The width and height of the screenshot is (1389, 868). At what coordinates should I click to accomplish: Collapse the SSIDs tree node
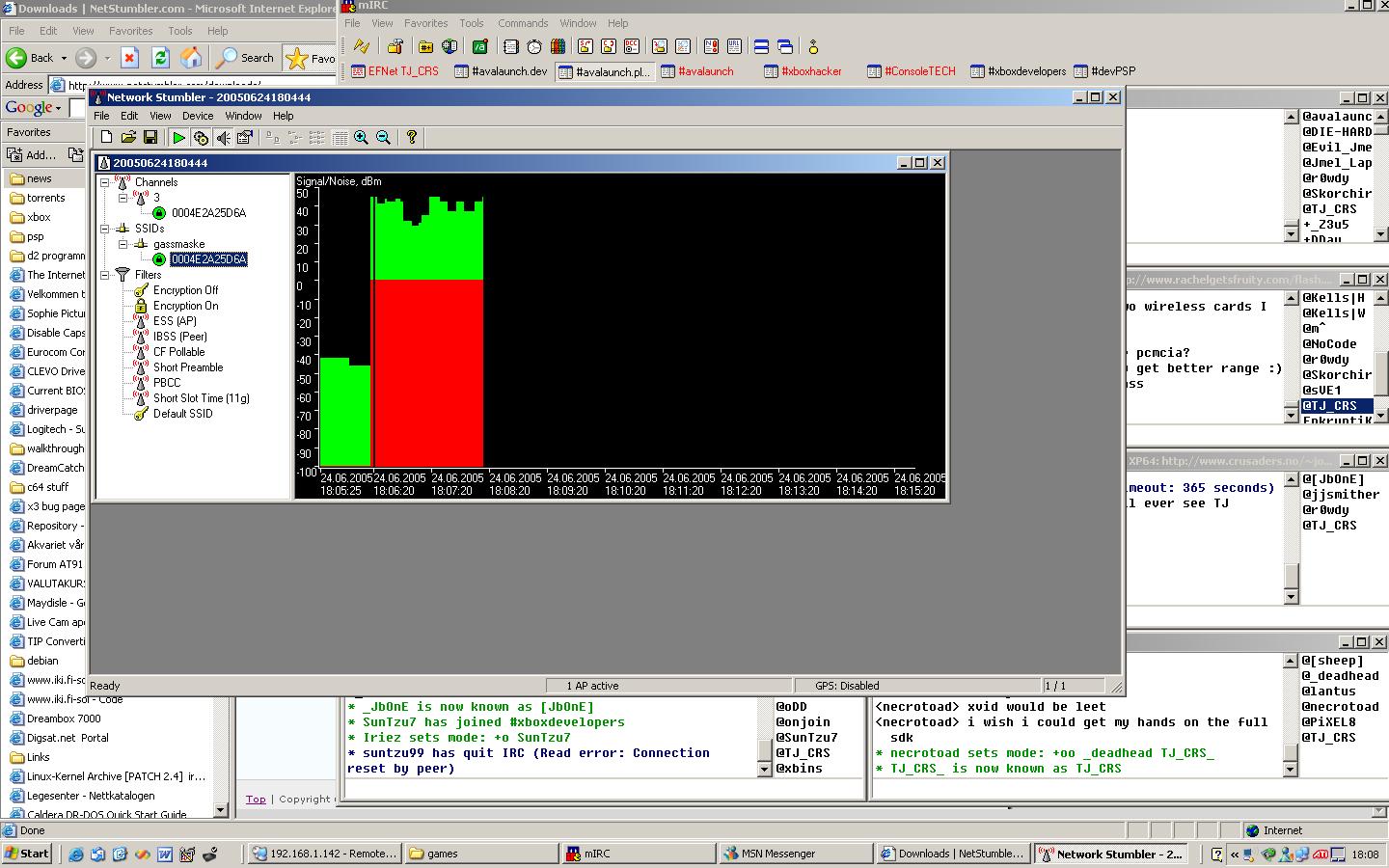[x=105, y=229]
